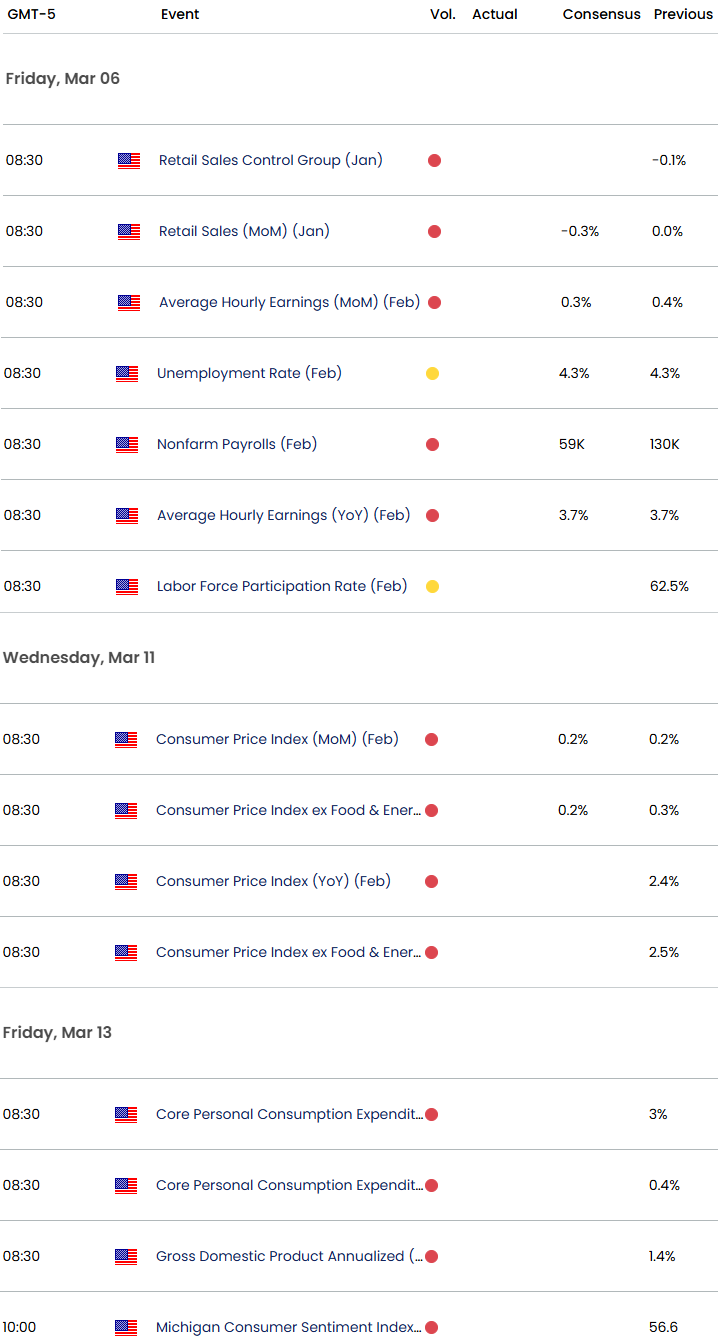Click the GMT-5 timezone header
The width and height of the screenshot is (718, 1342).
point(31,14)
